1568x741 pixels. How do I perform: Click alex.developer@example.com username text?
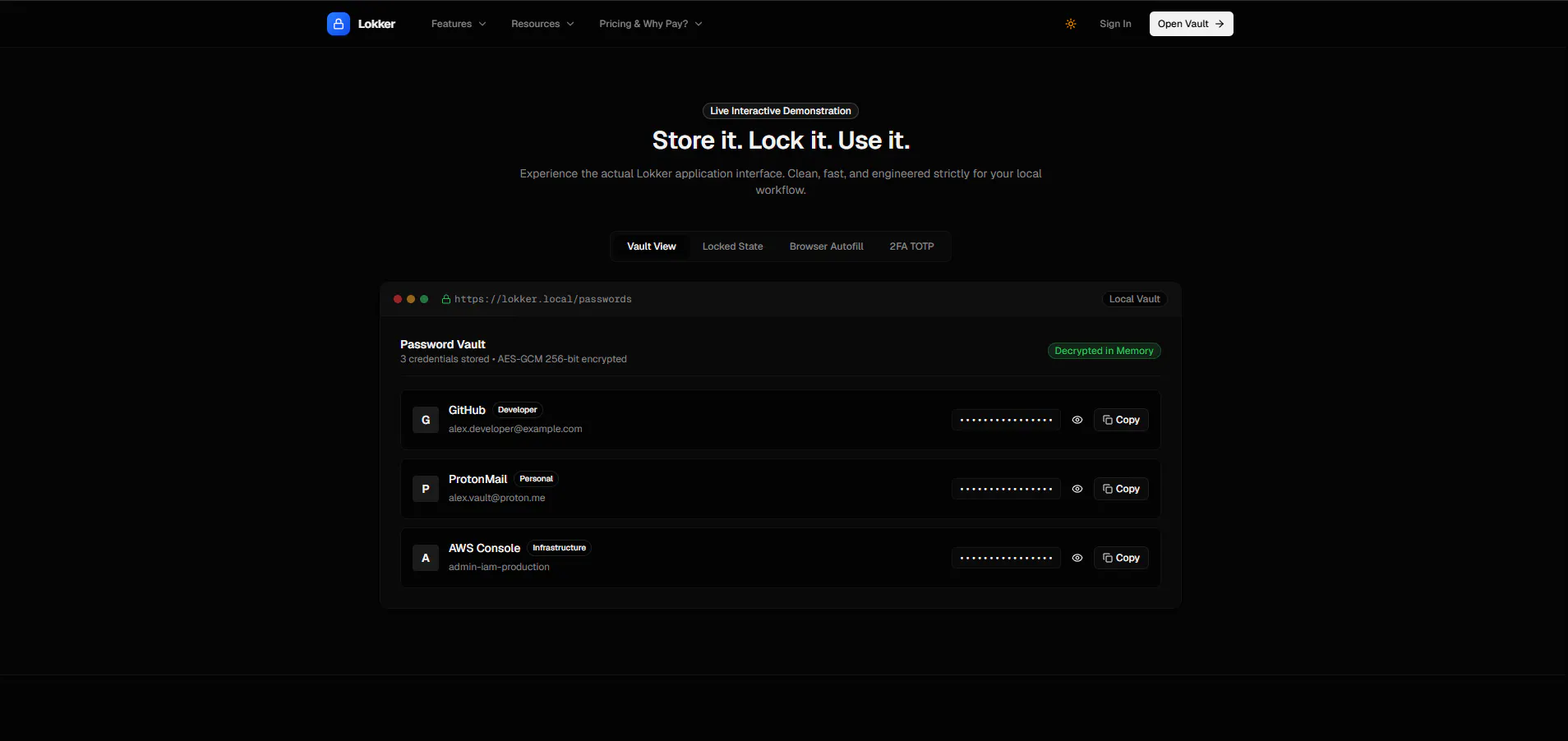point(515,429)
